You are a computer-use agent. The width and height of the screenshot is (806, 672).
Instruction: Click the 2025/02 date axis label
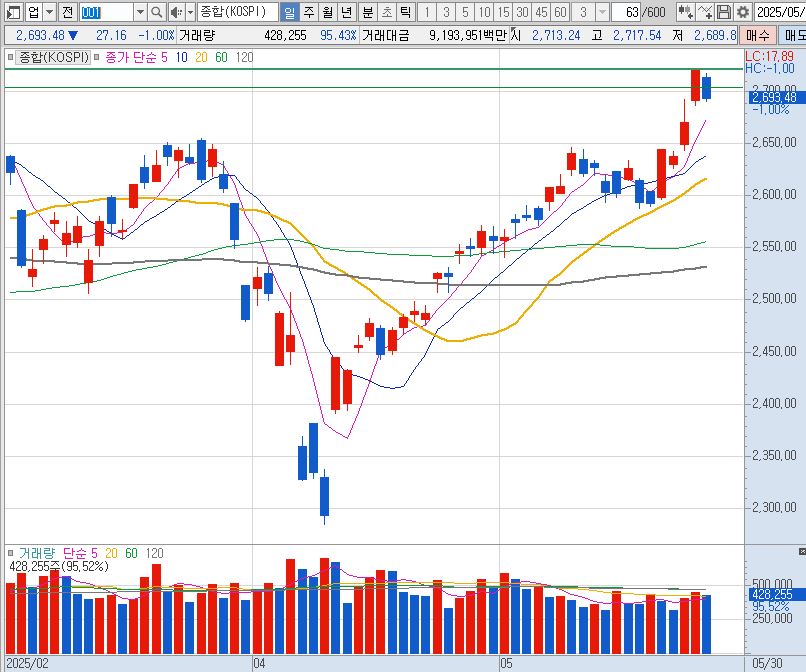tap(27, 663)
